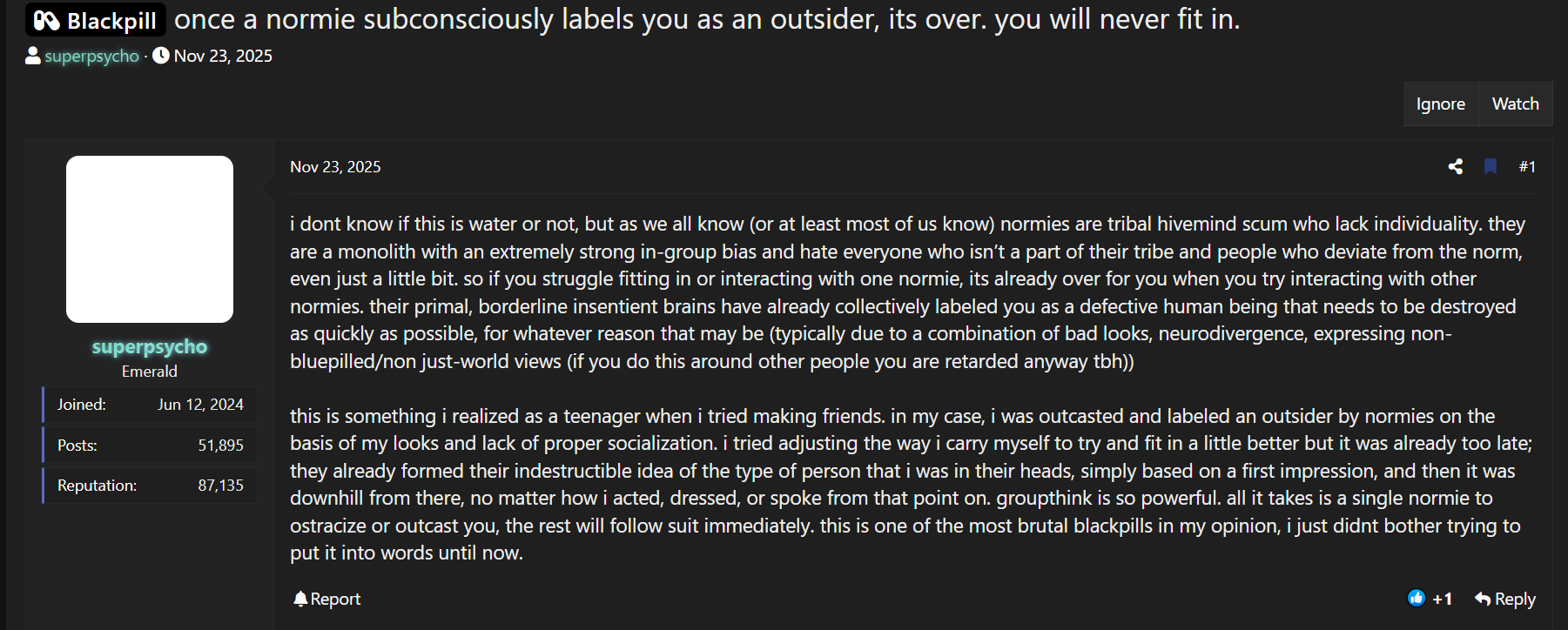Toggle Ignore for this thread
Viewport: 1568px width, 630px height.
pos(1440,104)
